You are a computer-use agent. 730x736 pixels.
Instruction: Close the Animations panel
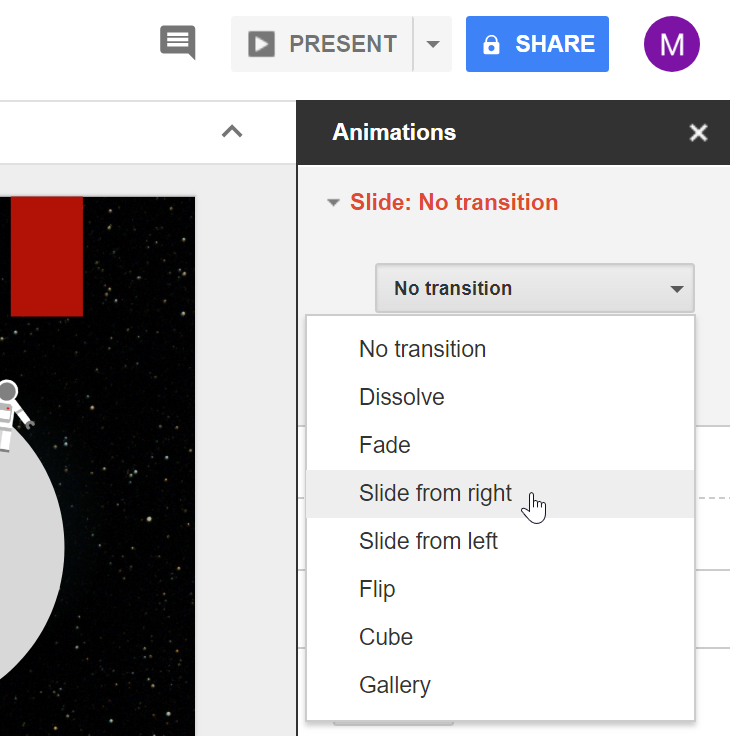(x=698, y=133)
